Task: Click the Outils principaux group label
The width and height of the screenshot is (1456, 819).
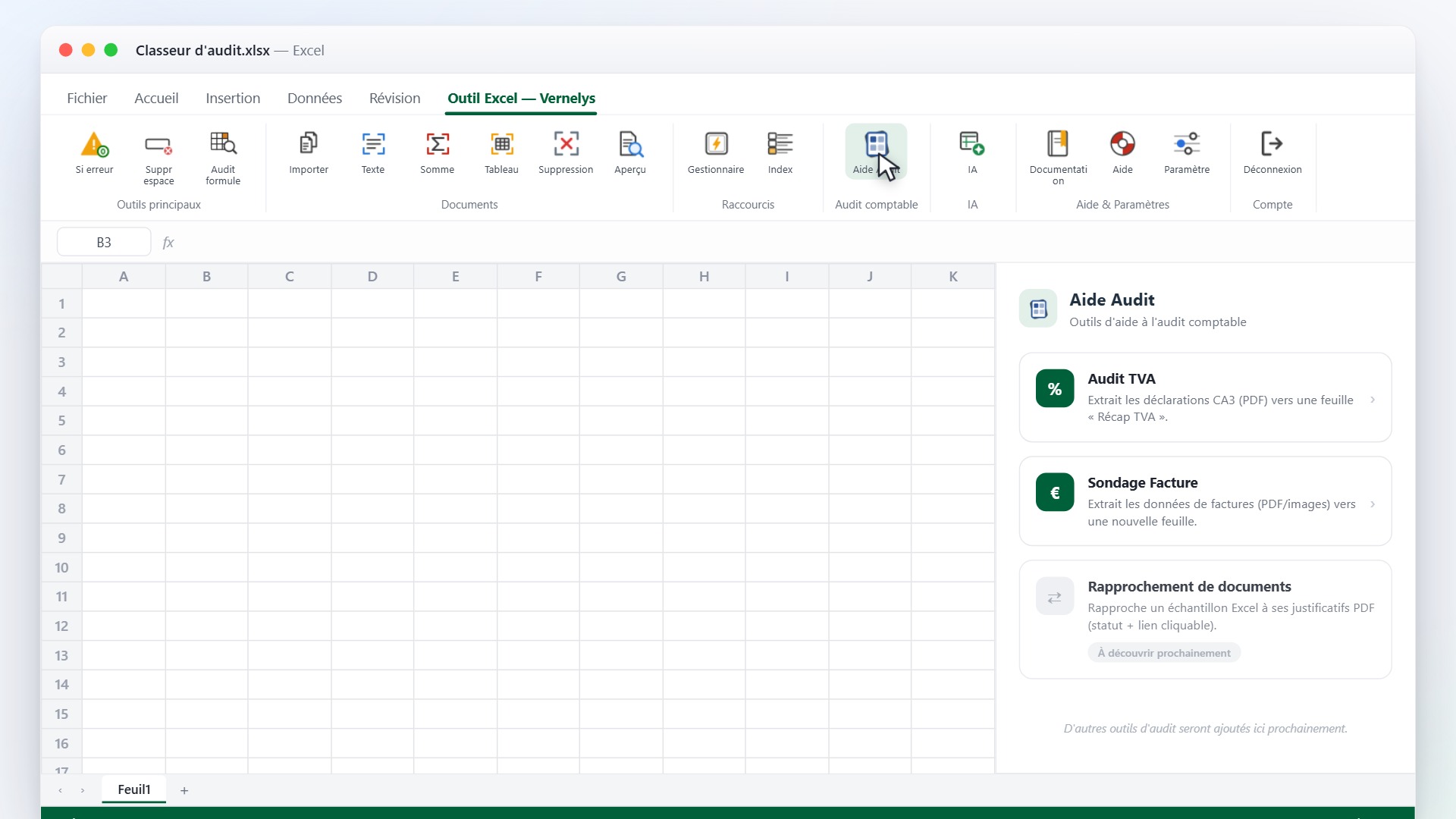Action: click(x=158, y=205)
